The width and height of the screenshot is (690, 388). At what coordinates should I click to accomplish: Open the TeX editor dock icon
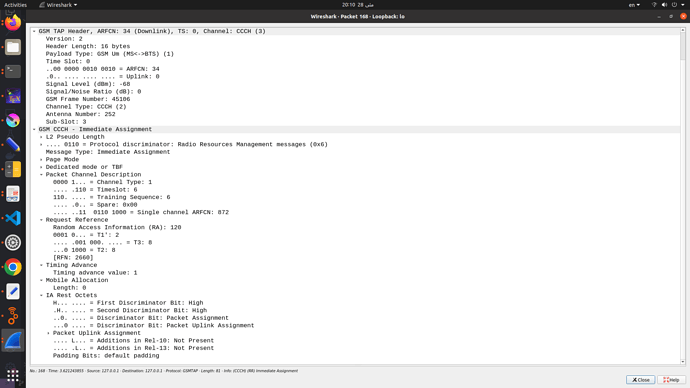[13, 96]
